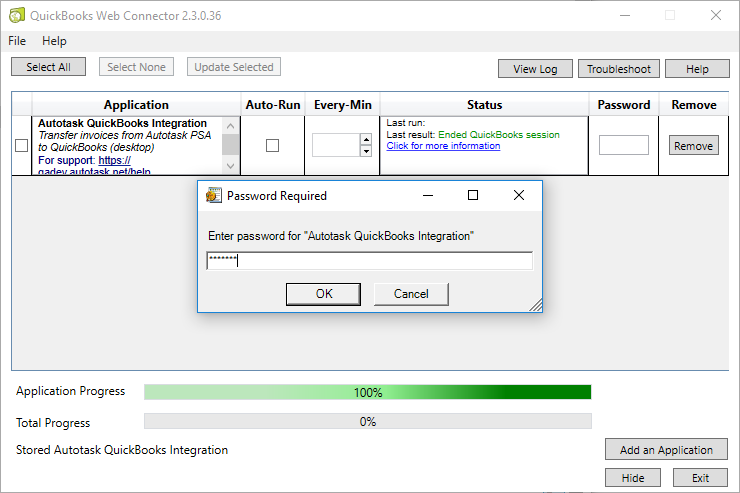This screenshot has height=493, width=740.
Task: Click 'Stored Autotask QuickBooks Integration' status message
Action: click(x=122, y=450)
